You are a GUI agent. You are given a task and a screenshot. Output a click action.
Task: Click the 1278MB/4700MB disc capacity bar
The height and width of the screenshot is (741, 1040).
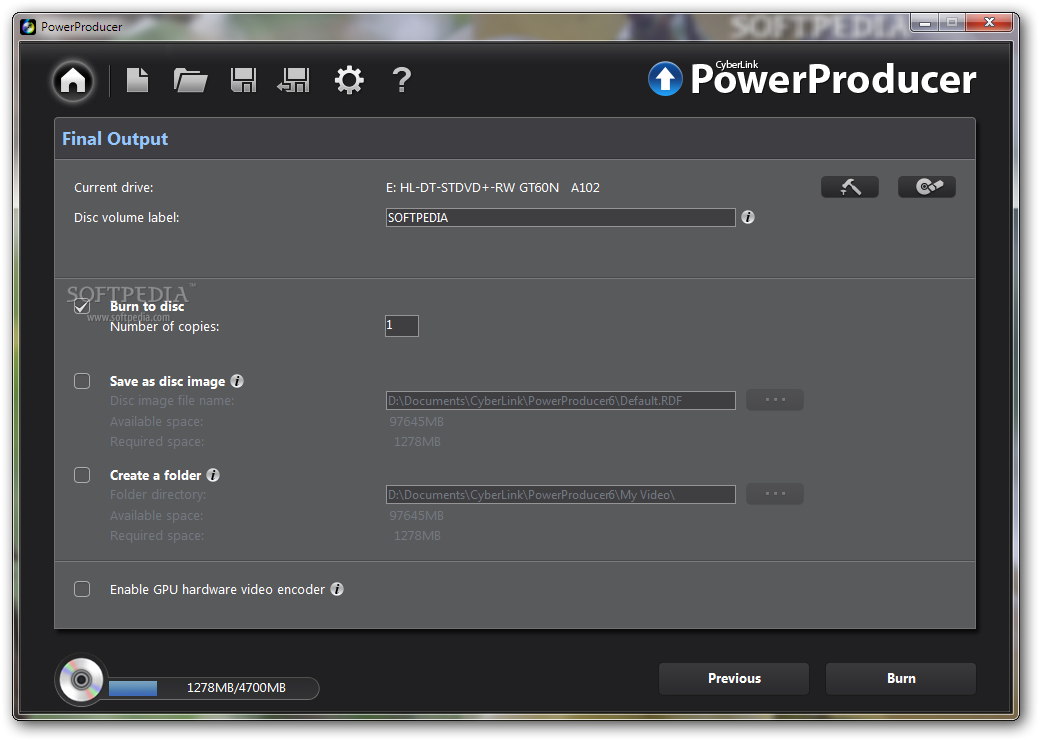(x=214, y=688)
